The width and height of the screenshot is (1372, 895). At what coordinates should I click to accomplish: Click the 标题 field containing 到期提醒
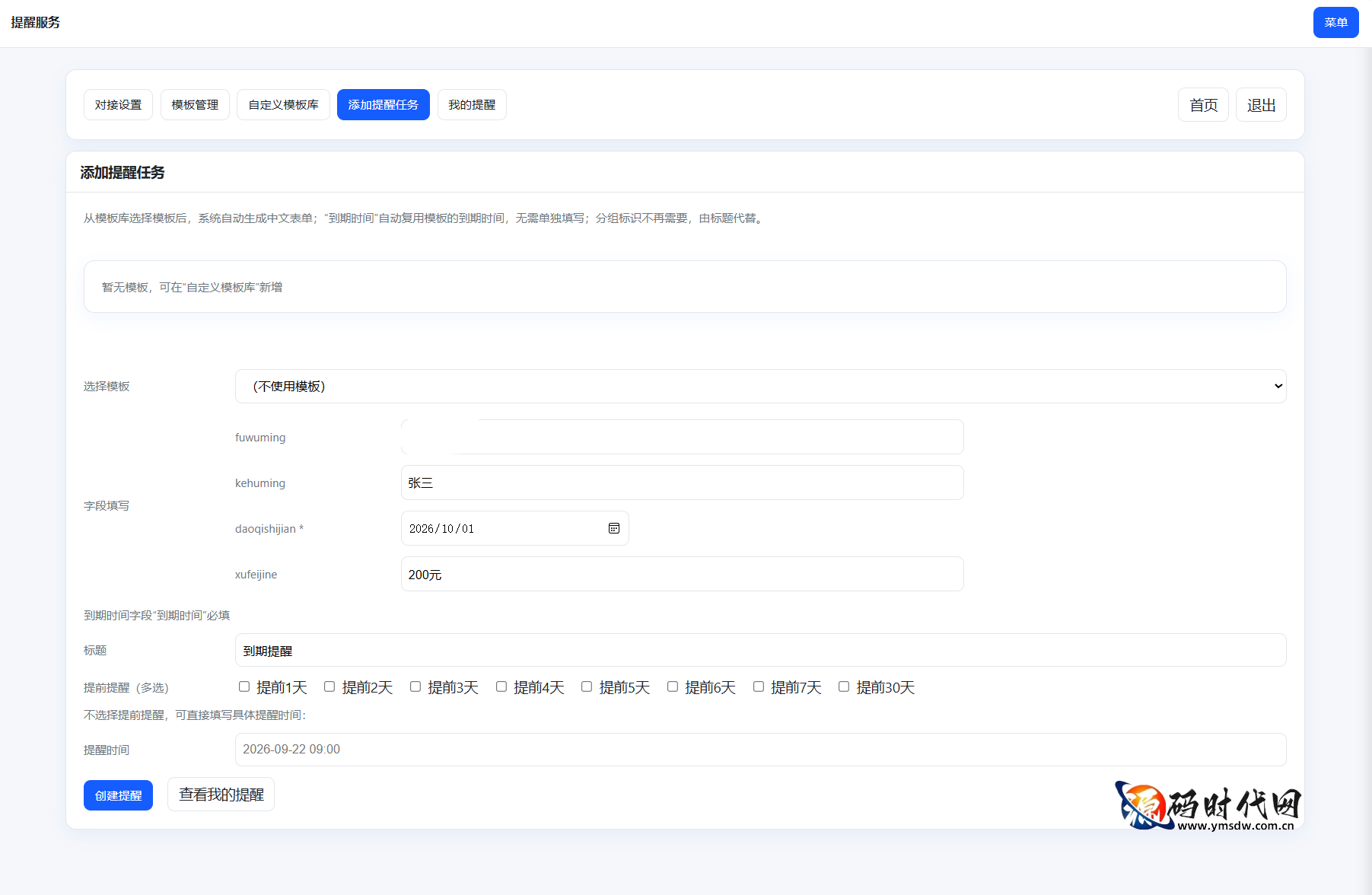760,651
